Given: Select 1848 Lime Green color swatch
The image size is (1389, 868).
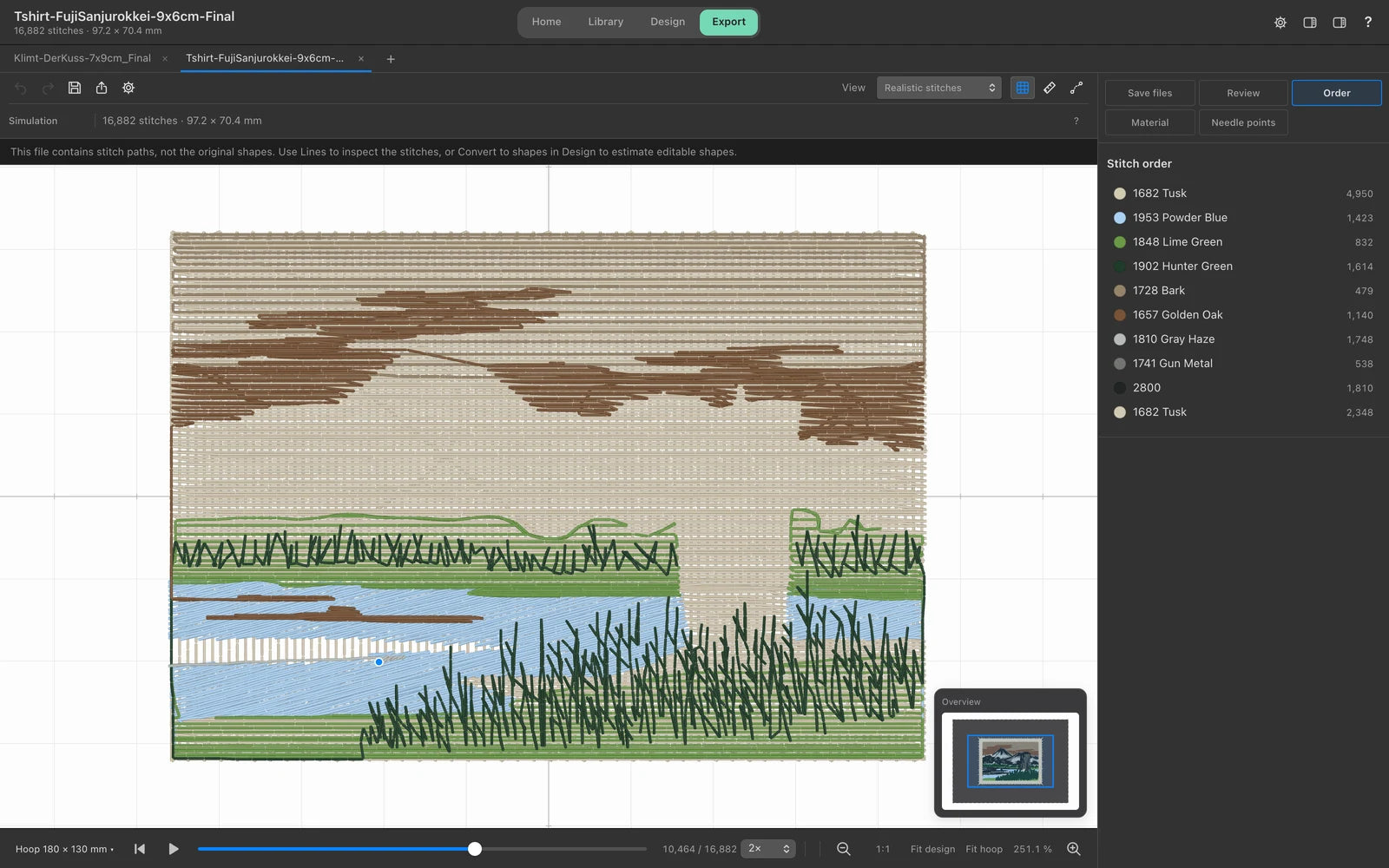Looking at the screenshot, I should (x=1120, y=242).
